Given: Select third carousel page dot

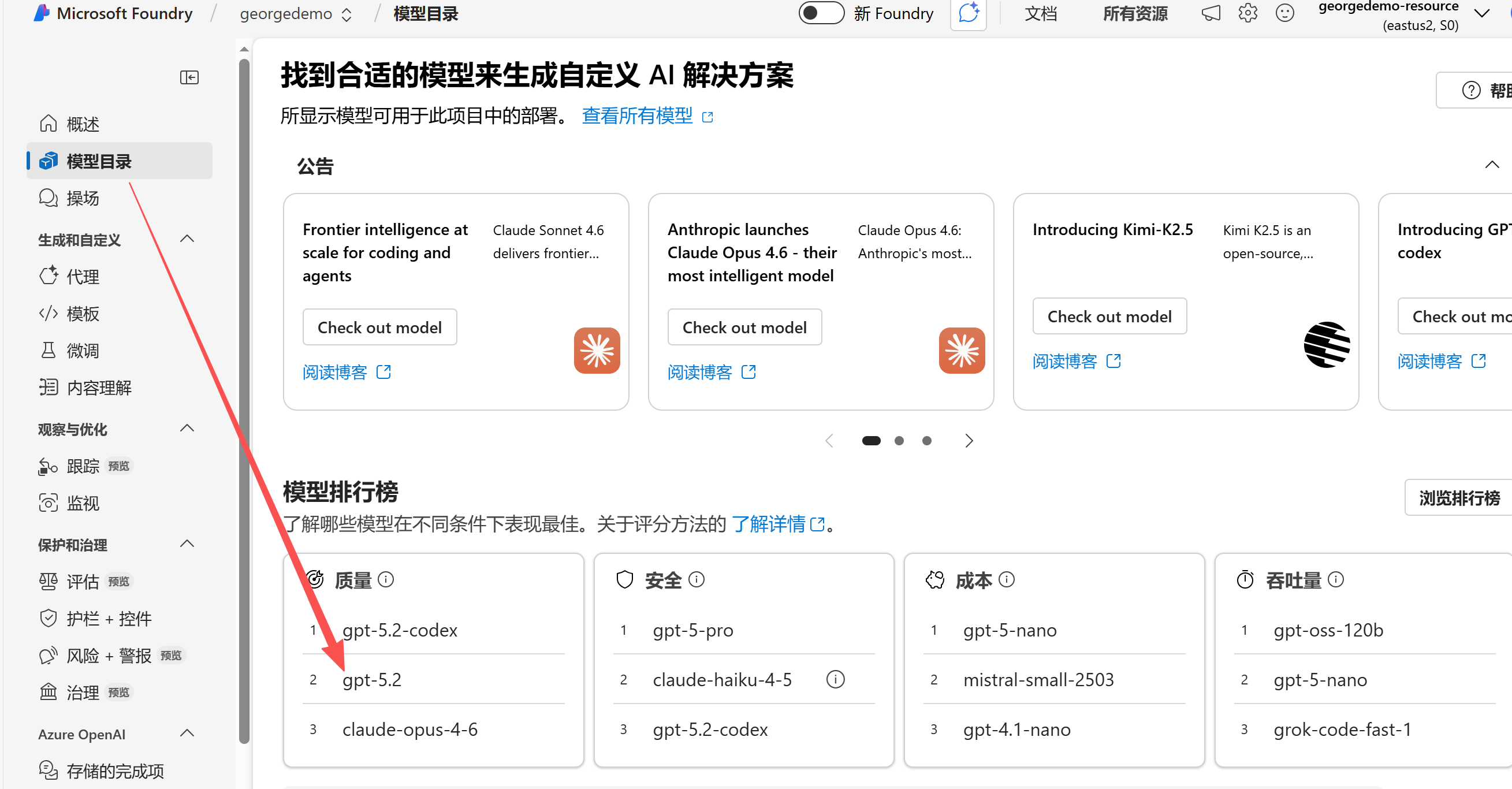Looking at the screenshot, I should 926,441.
